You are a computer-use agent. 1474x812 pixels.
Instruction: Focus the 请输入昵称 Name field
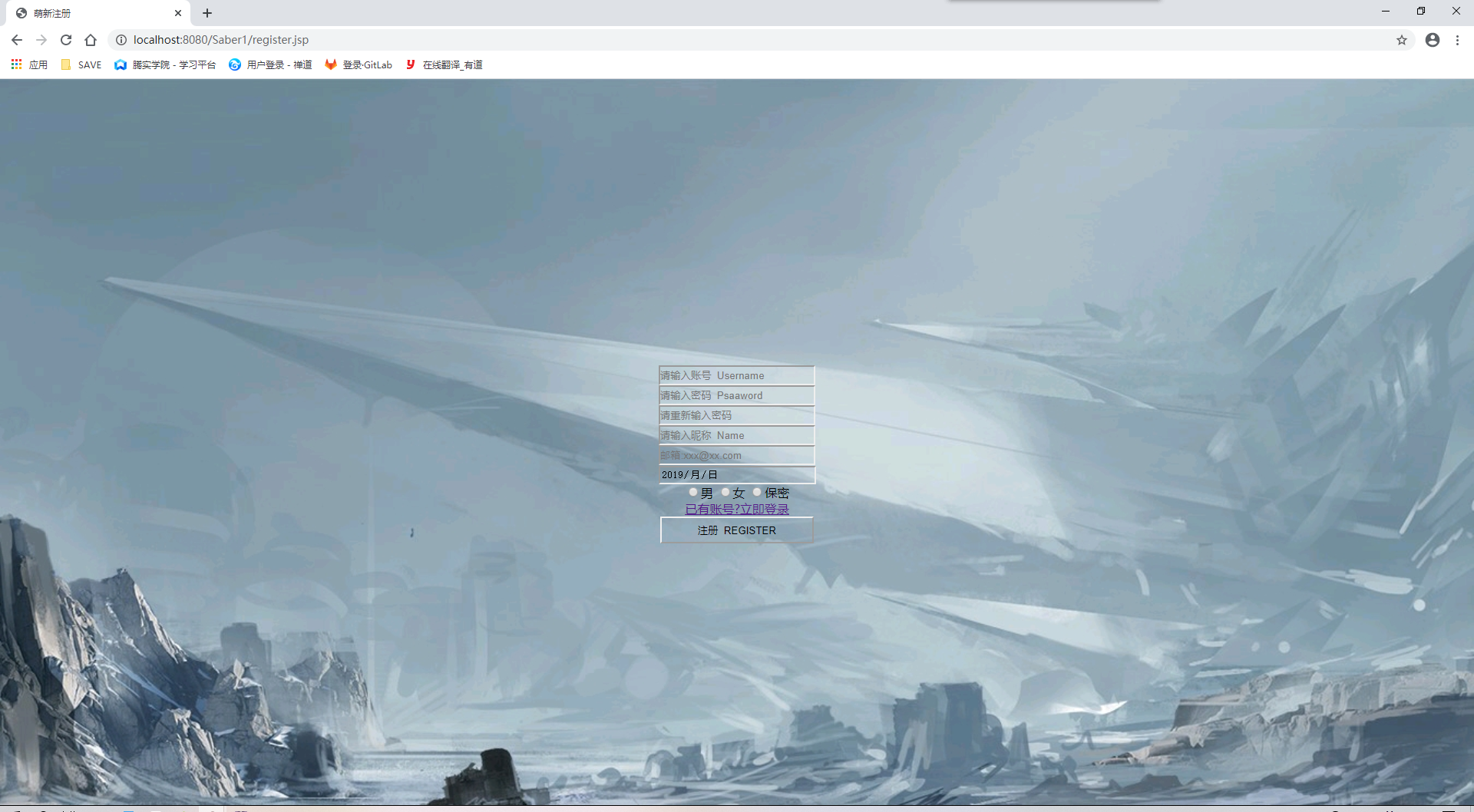click(x=736, y=435)
